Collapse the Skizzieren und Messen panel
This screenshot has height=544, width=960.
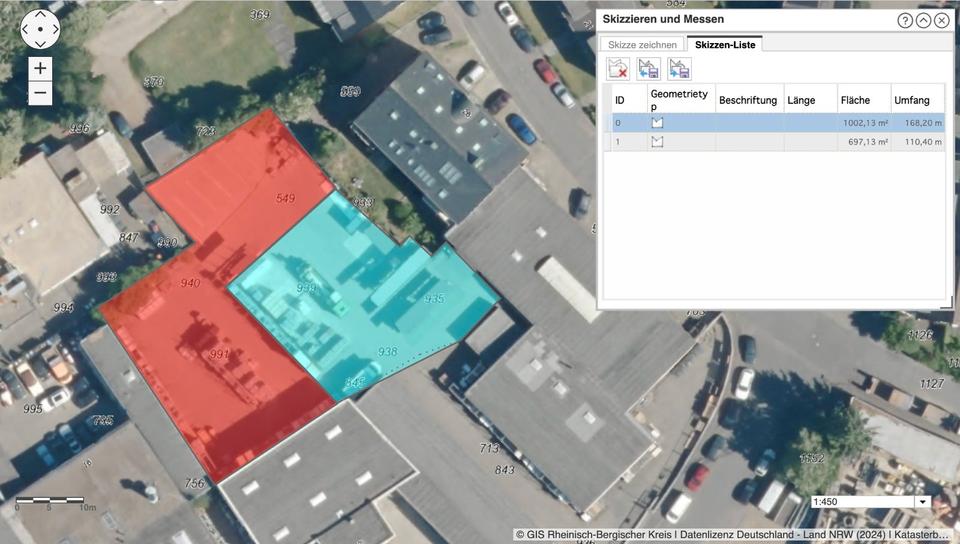click(x=923, y=20)
